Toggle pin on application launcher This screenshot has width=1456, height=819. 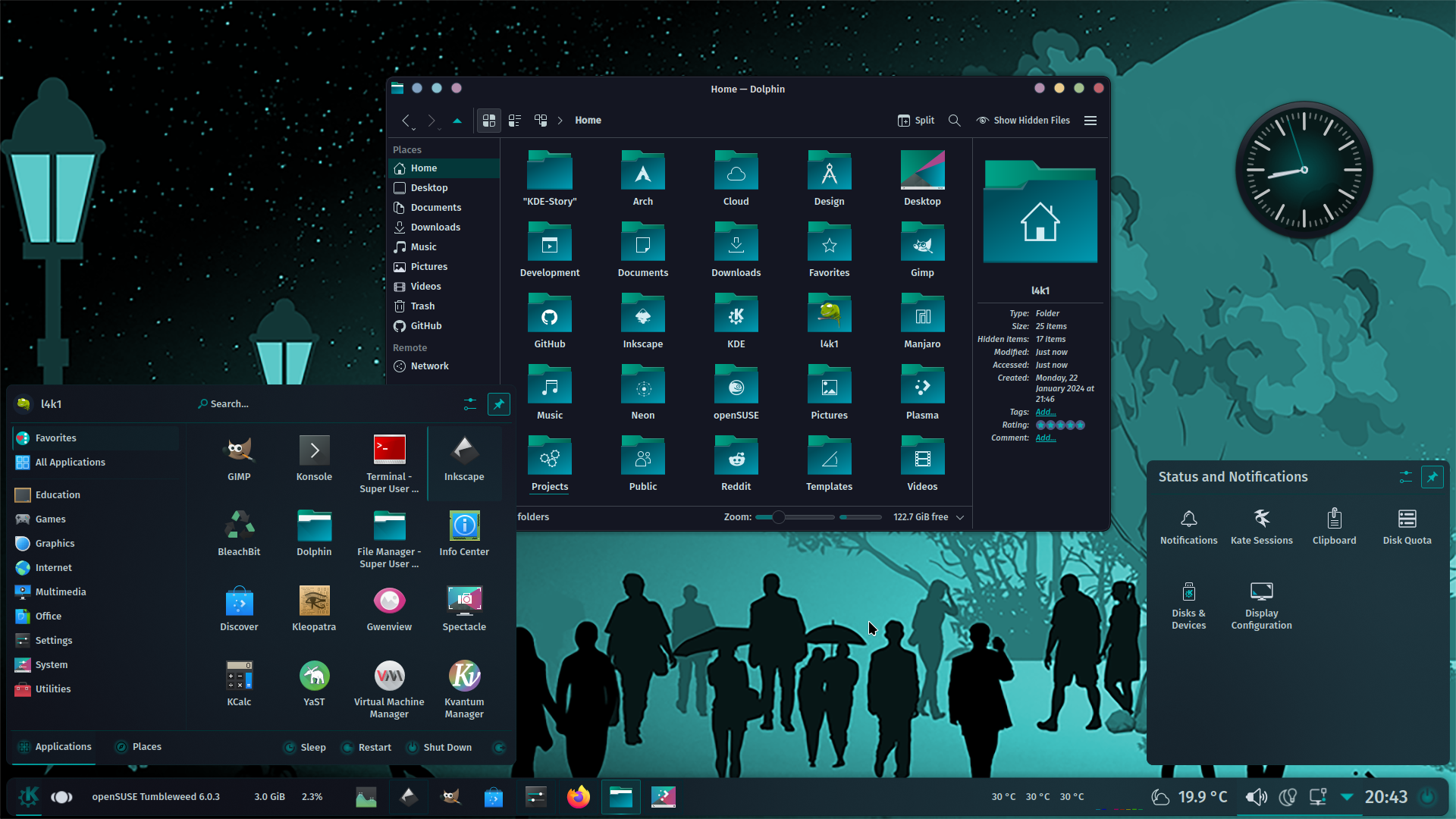pos(499,404)
